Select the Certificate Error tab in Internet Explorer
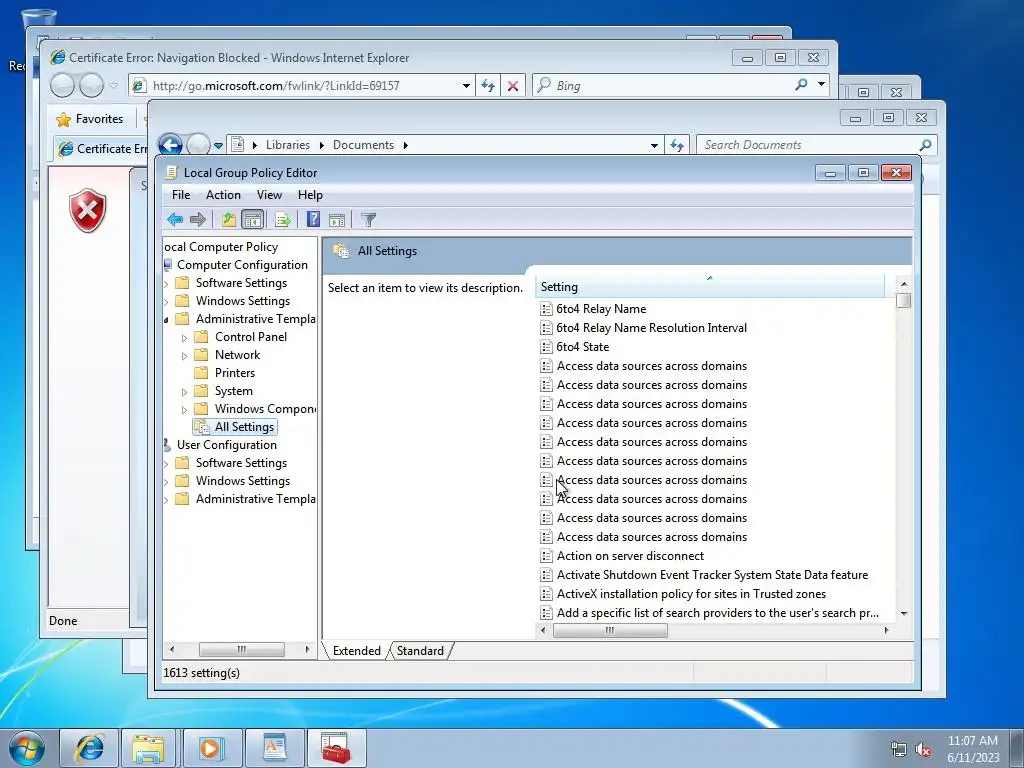 (x=101, y=149)
